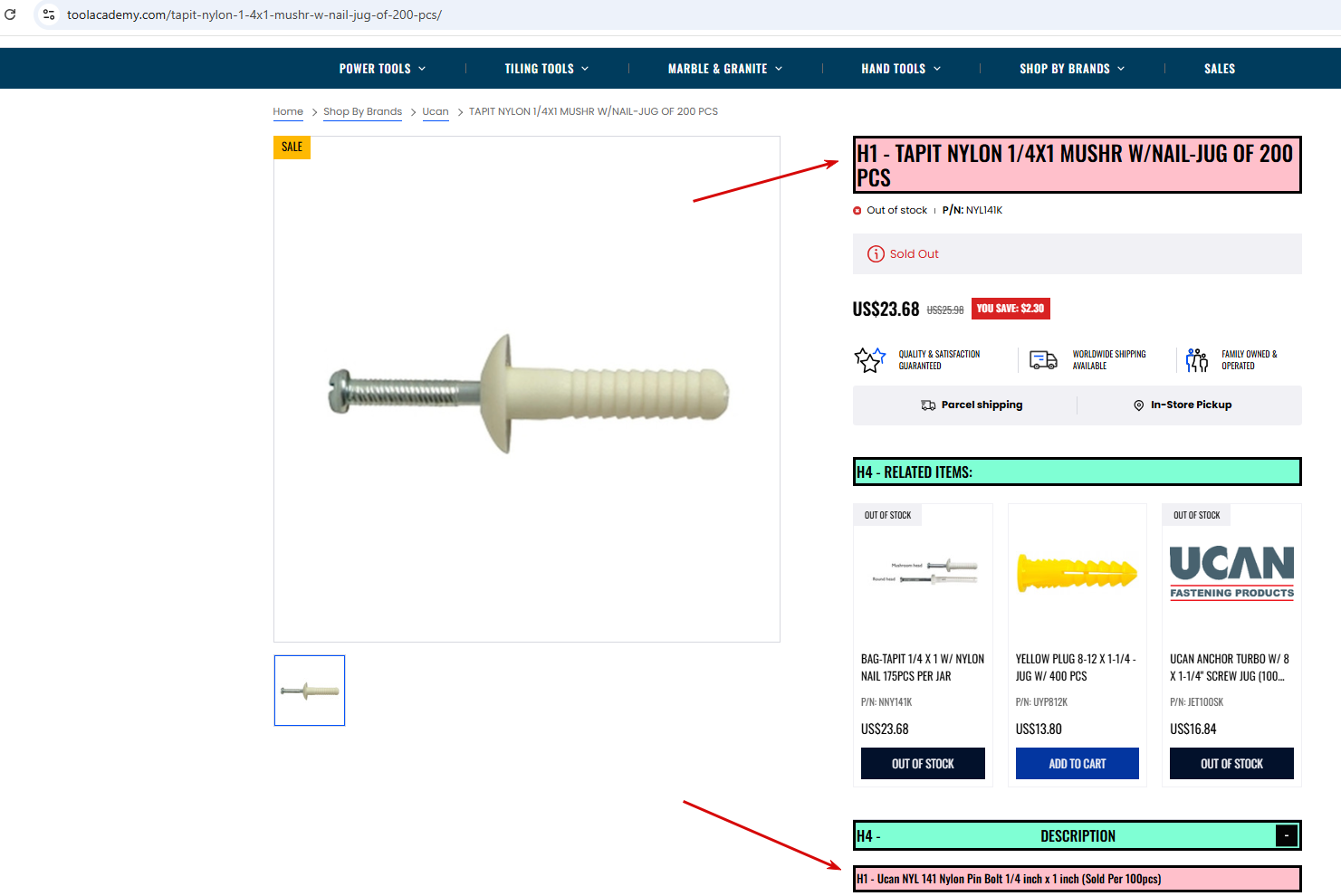Viewport: 1341px width, 896px height.
Task: Open the Shop By Brands dropdown
Action: (1072, 69)
